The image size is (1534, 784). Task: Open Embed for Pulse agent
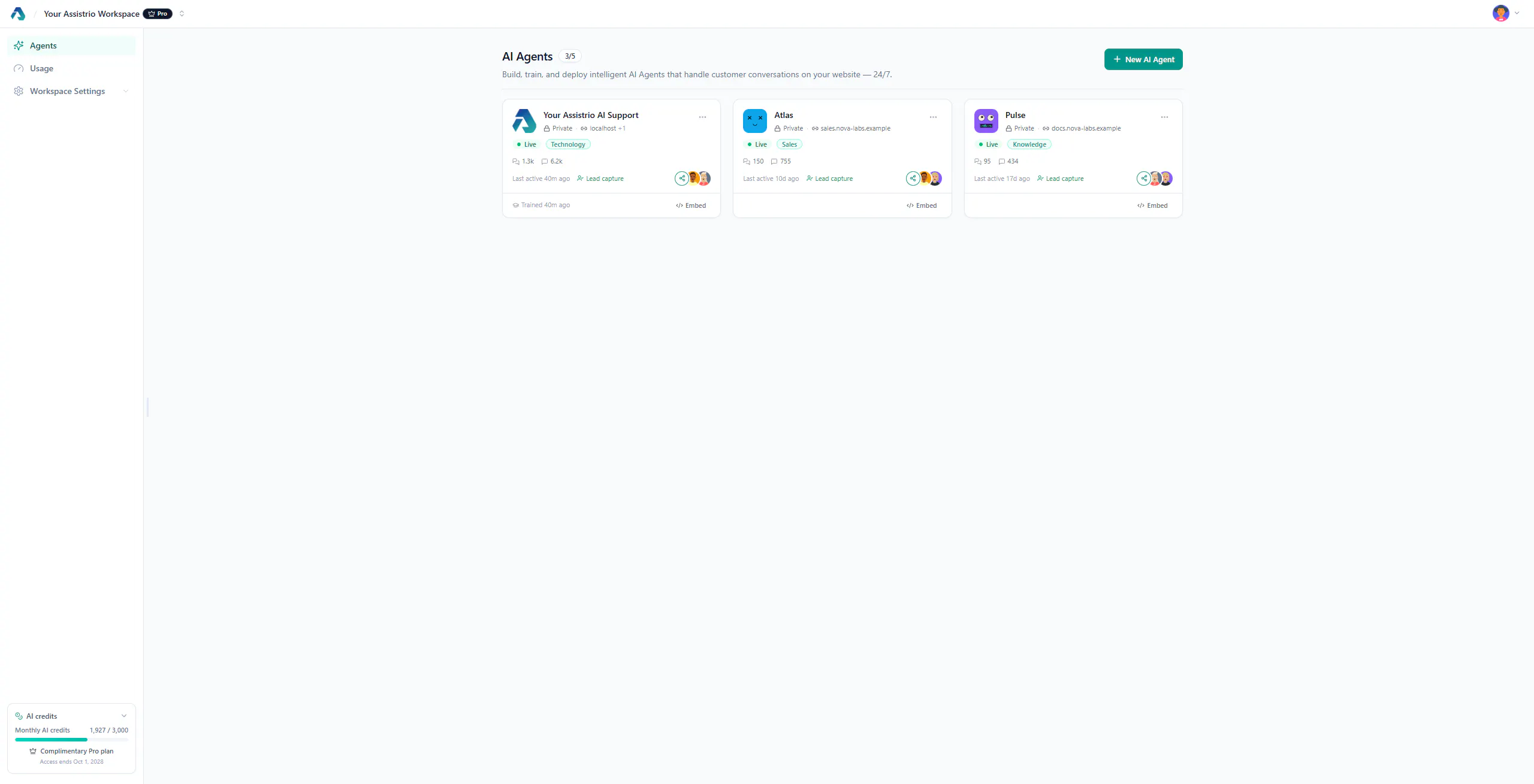pyautogui.click(x=1152, y=205)
